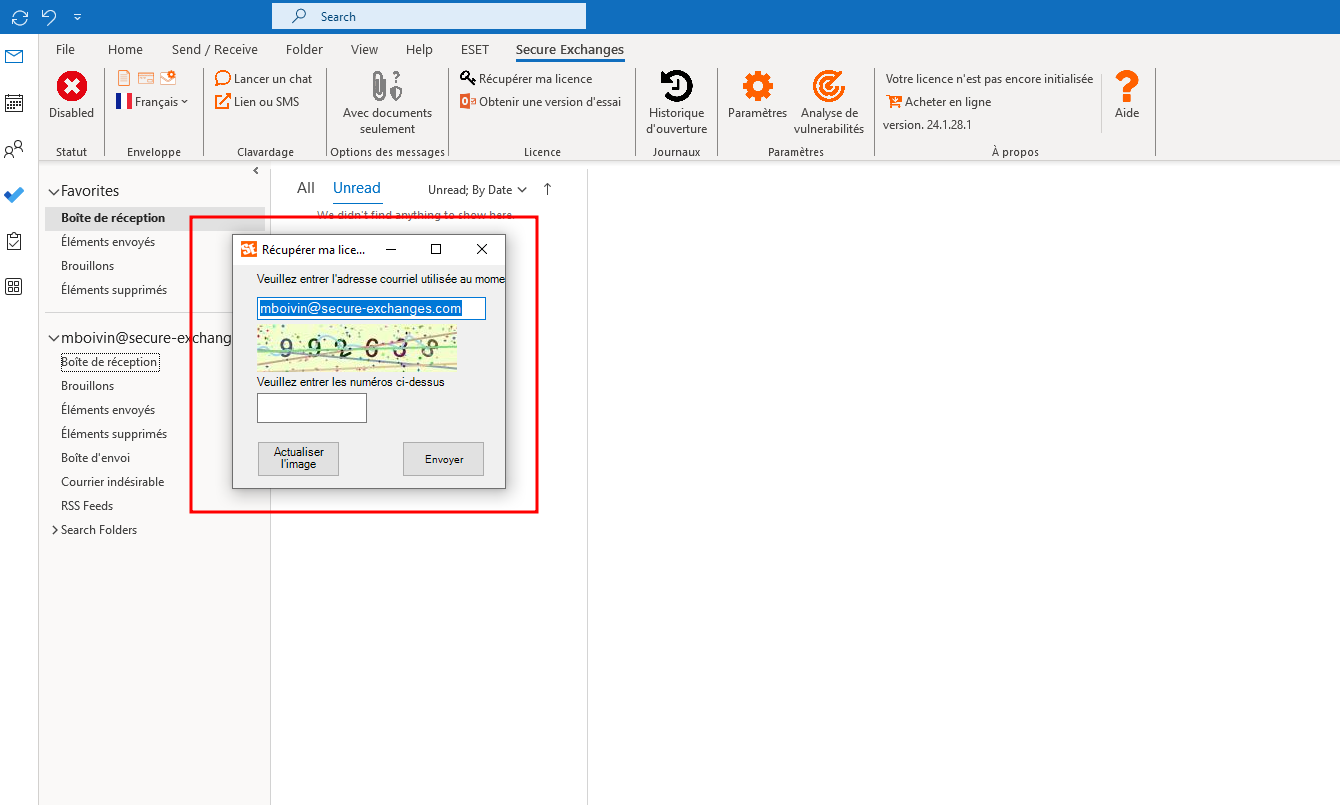Select the Unread filter tab

point(357,188)
